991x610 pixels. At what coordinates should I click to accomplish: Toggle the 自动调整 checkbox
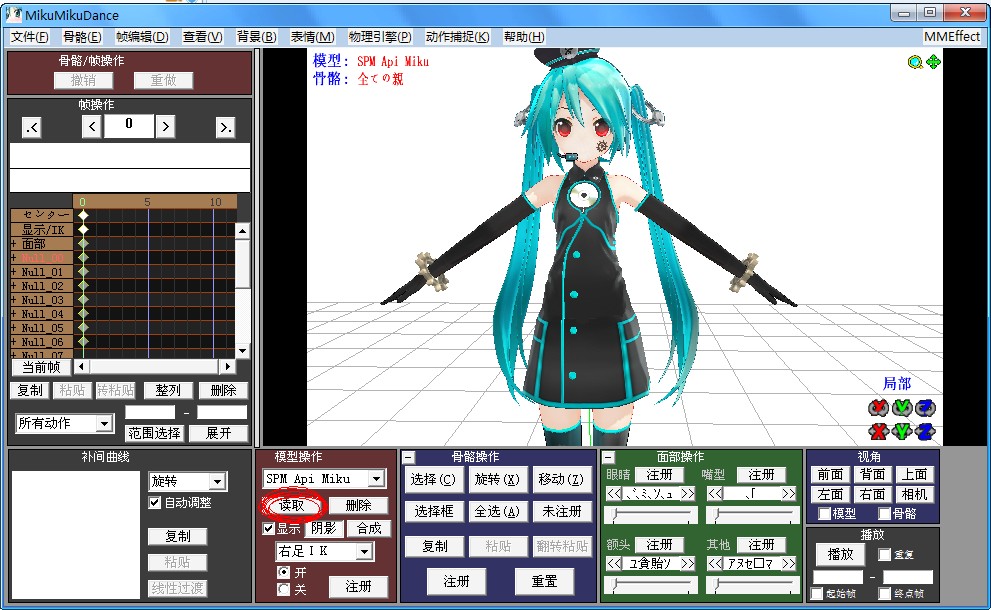coord(154,503)
